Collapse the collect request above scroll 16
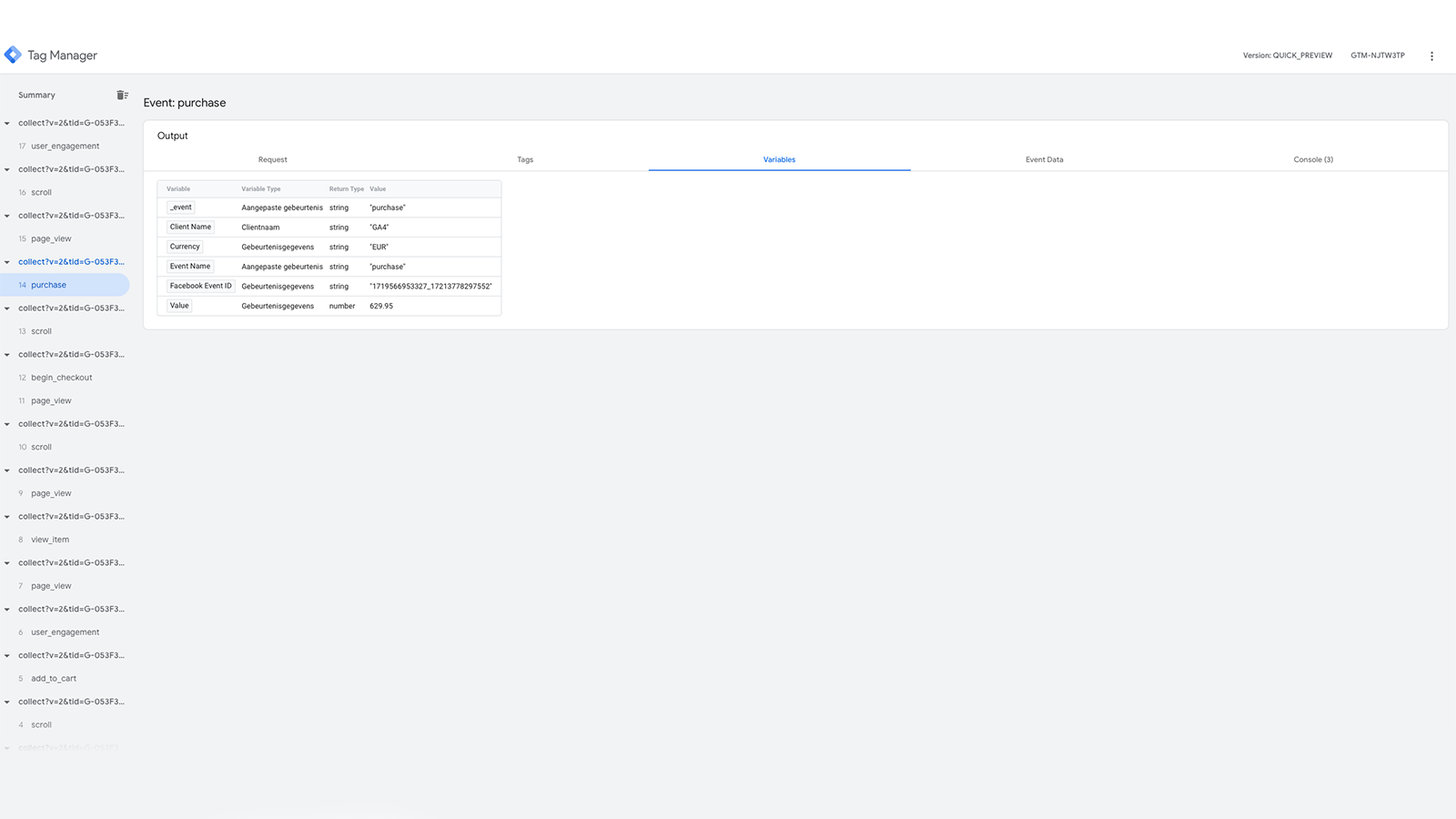This screenshot has height=819, width=1456. (7, 169)
